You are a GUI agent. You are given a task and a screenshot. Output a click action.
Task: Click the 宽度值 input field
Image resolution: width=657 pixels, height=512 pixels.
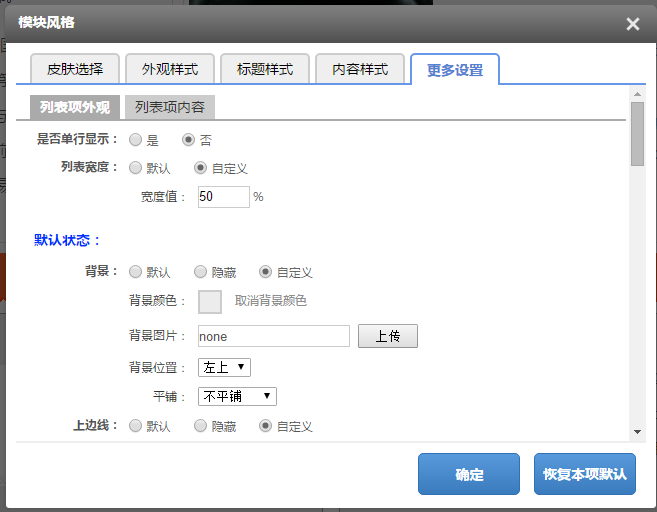pyautogui.click(x=223, y=197)
